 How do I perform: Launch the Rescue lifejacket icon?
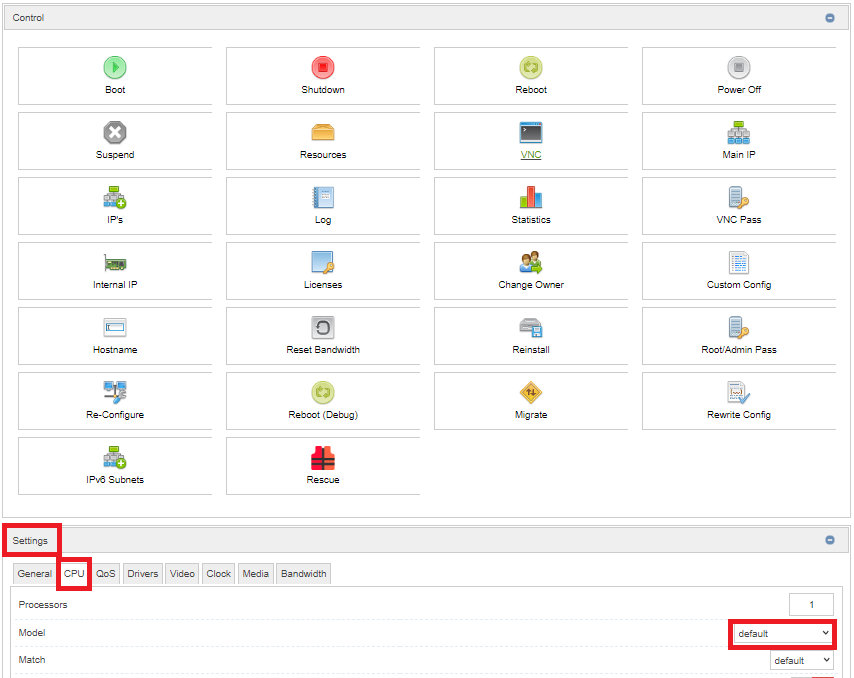click(x=323, y=458)
